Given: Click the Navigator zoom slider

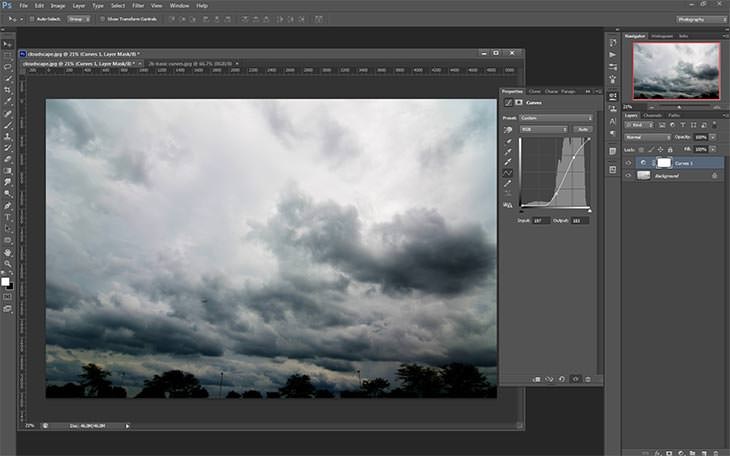Looking at the screenshot, I should [679, 107].
